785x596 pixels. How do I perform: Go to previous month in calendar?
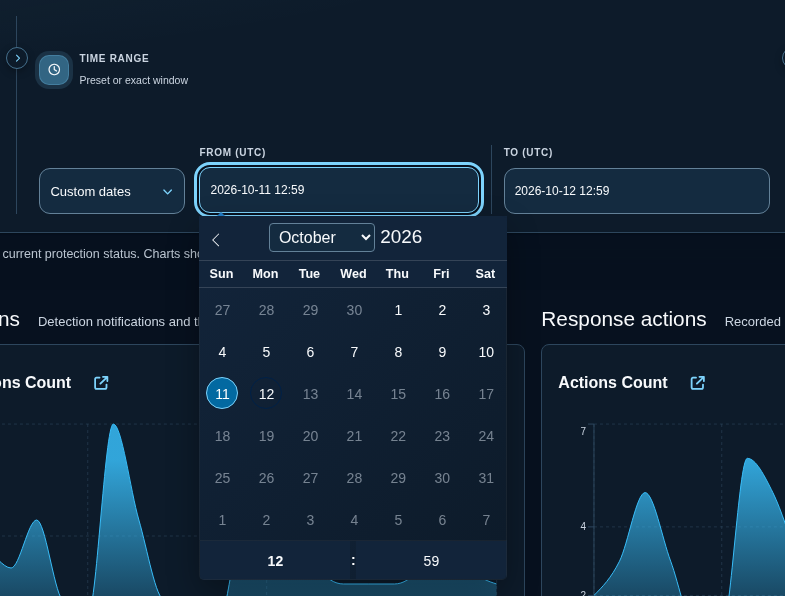(216, 239)
